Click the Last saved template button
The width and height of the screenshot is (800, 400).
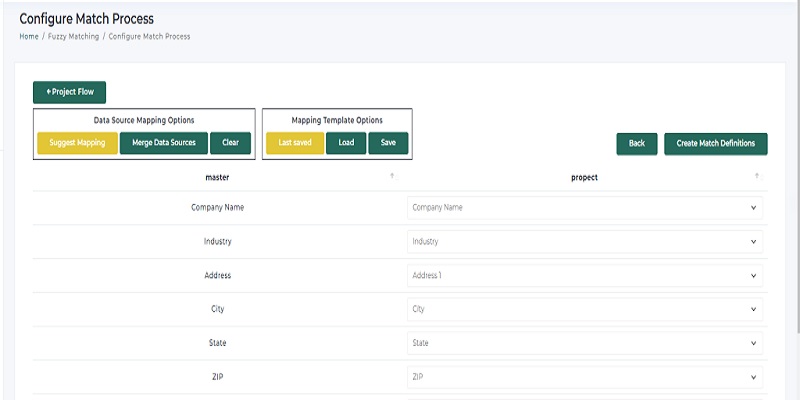295,143
